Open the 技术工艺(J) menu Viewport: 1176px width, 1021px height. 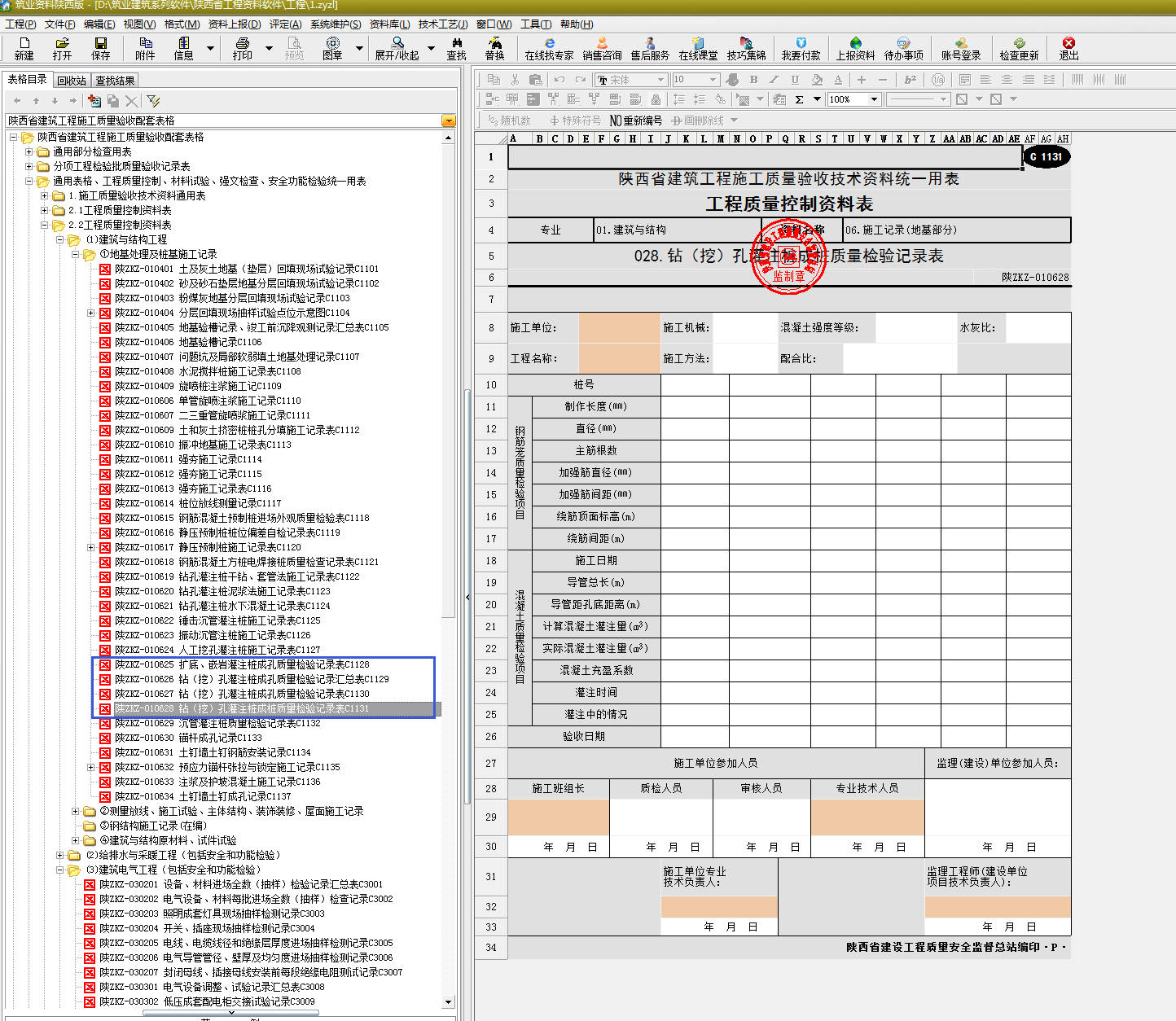point(443,24)
